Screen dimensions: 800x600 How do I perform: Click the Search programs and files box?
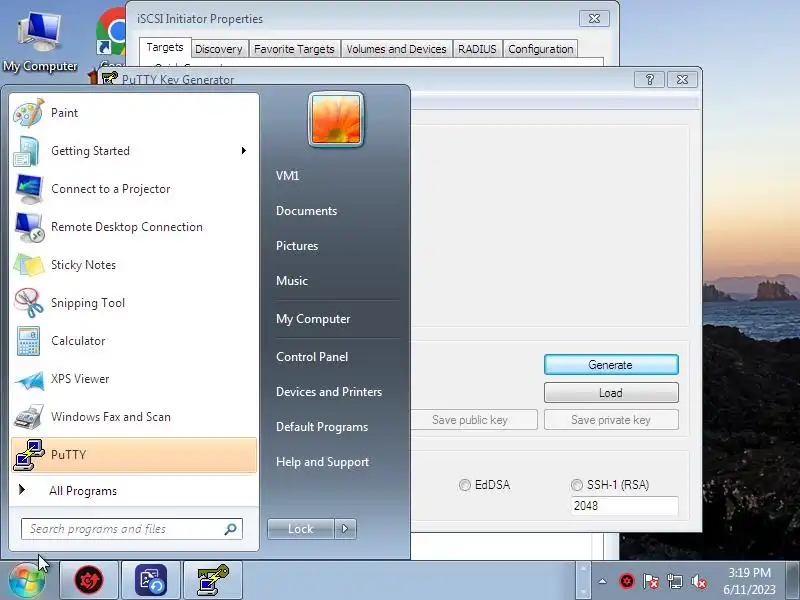point(132,529)
